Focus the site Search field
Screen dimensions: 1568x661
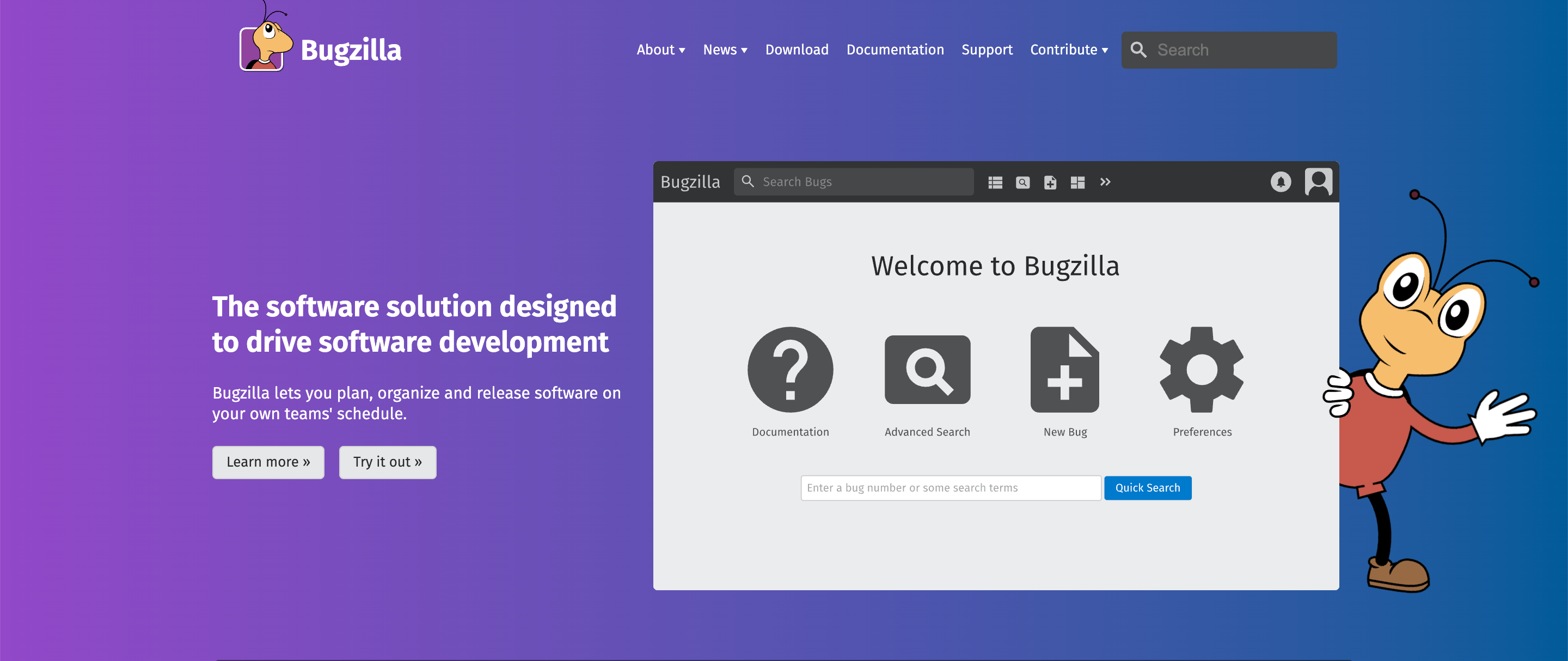[x=1229, y=50]
